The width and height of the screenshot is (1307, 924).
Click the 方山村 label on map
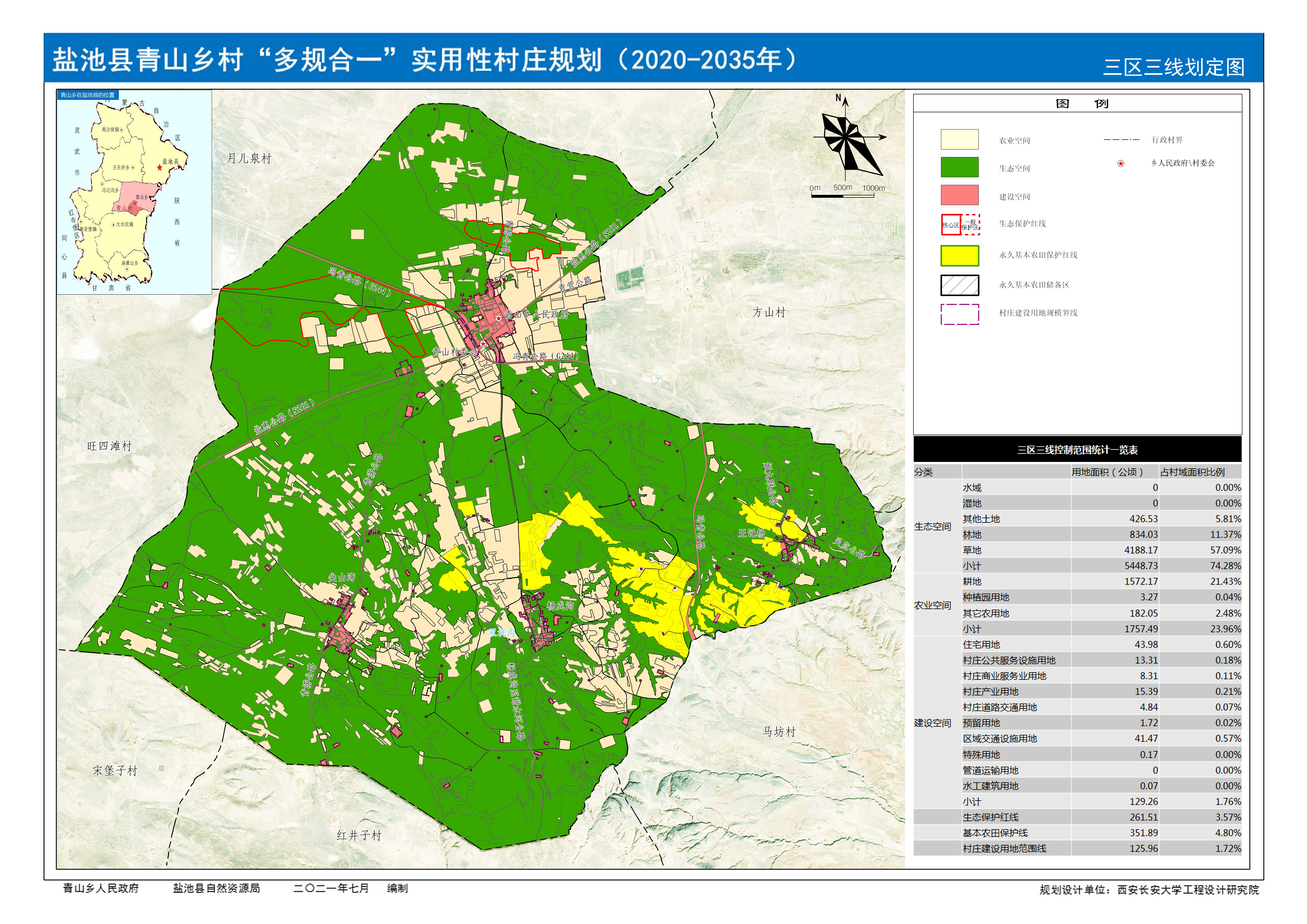click(x=768, y=313)
